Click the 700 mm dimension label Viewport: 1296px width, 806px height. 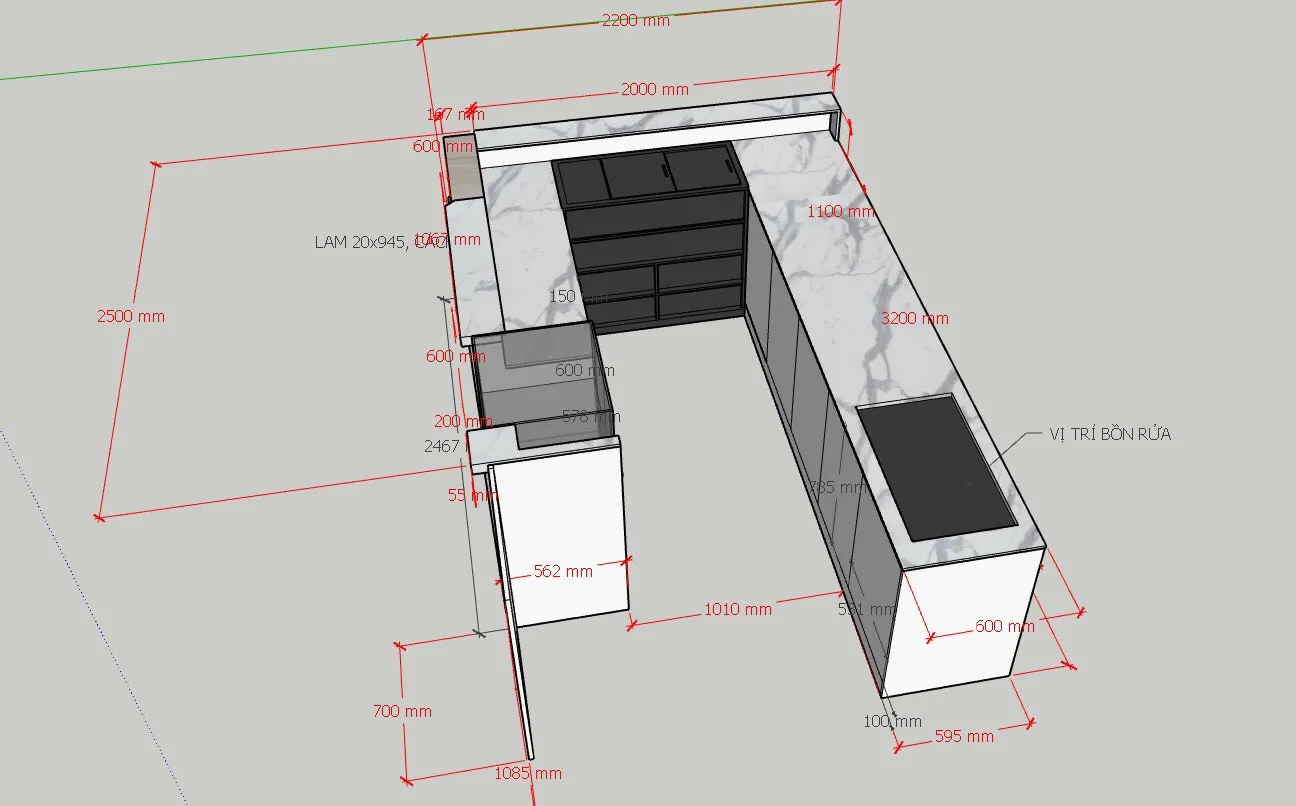[403, 711]
